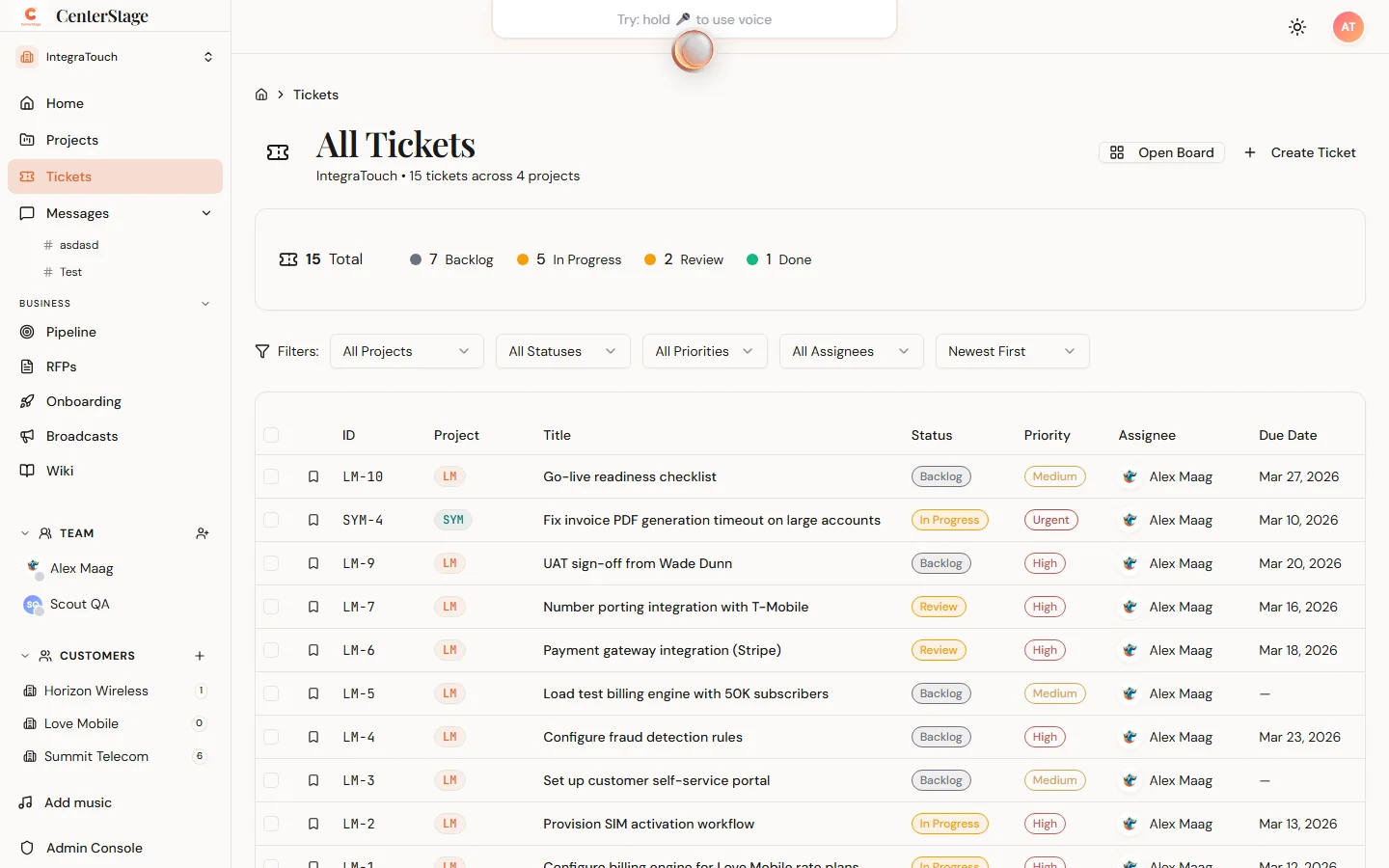This screenshot has width=1389, height=868.
Task: Open the Wiki section
Action: [60, 471]
